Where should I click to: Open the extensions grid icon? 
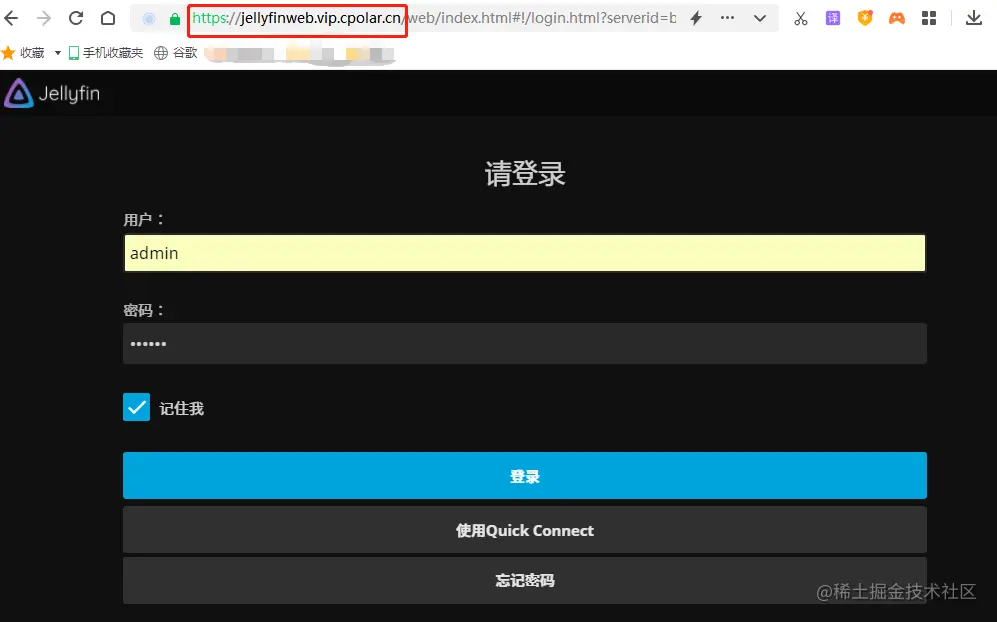click(929, 18)
